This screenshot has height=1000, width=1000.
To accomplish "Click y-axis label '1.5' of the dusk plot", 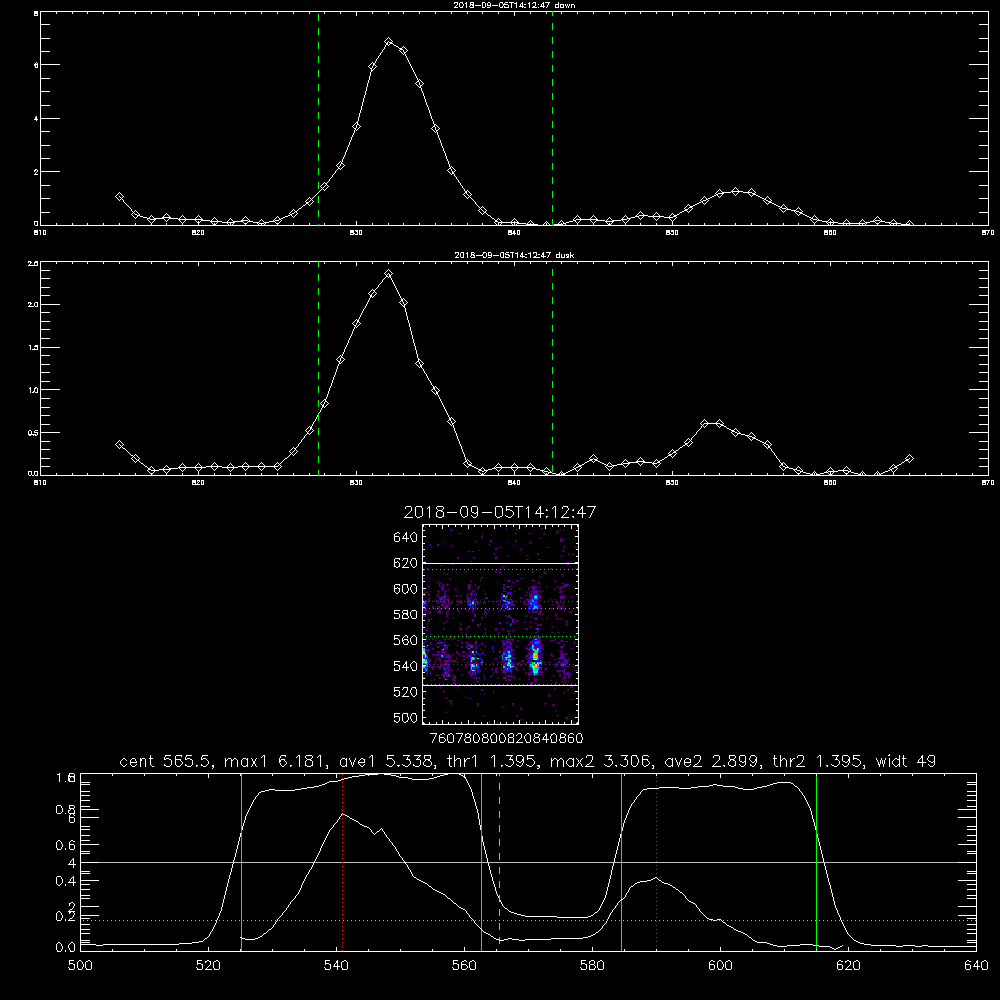I will [34, 348].
